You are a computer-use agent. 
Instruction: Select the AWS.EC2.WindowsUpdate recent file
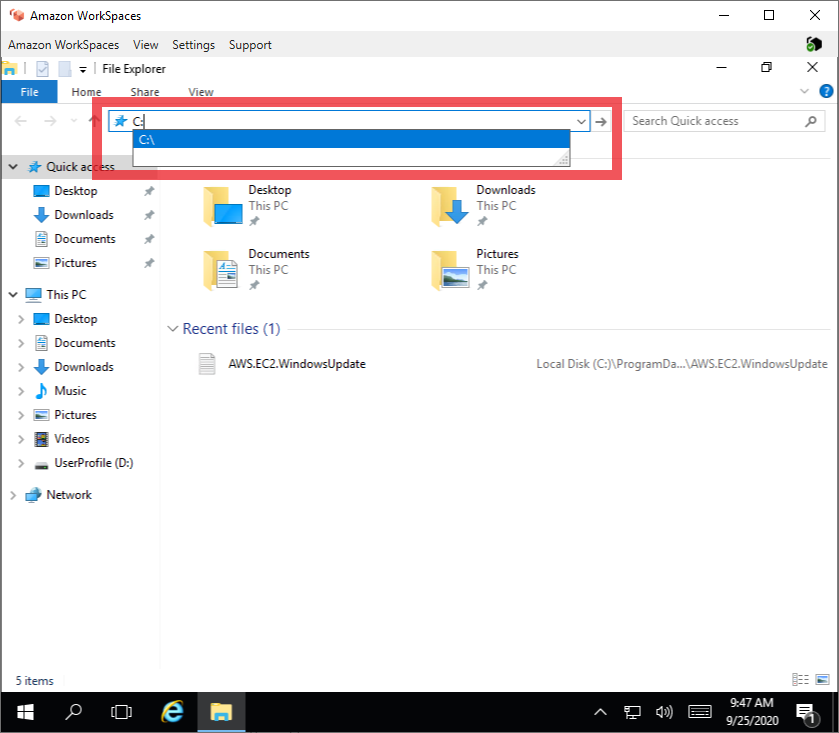click(297, 364)
